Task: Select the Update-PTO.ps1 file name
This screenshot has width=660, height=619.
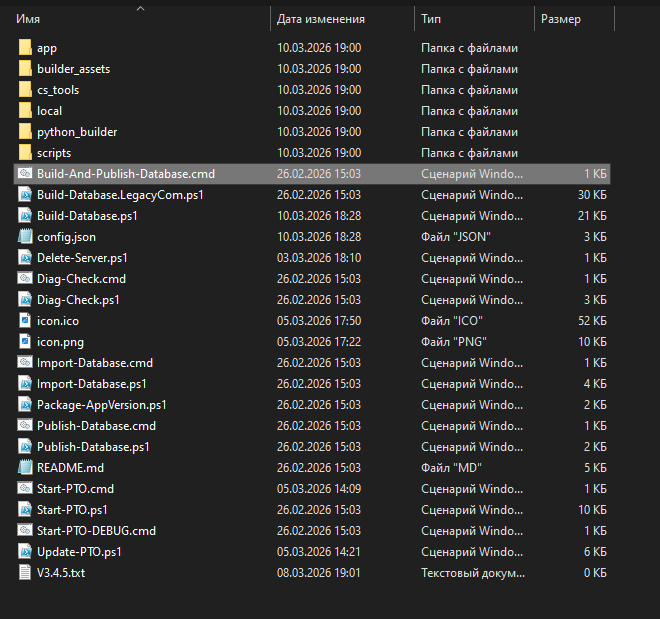Action: pyautogui.click(x=79, y=552)
